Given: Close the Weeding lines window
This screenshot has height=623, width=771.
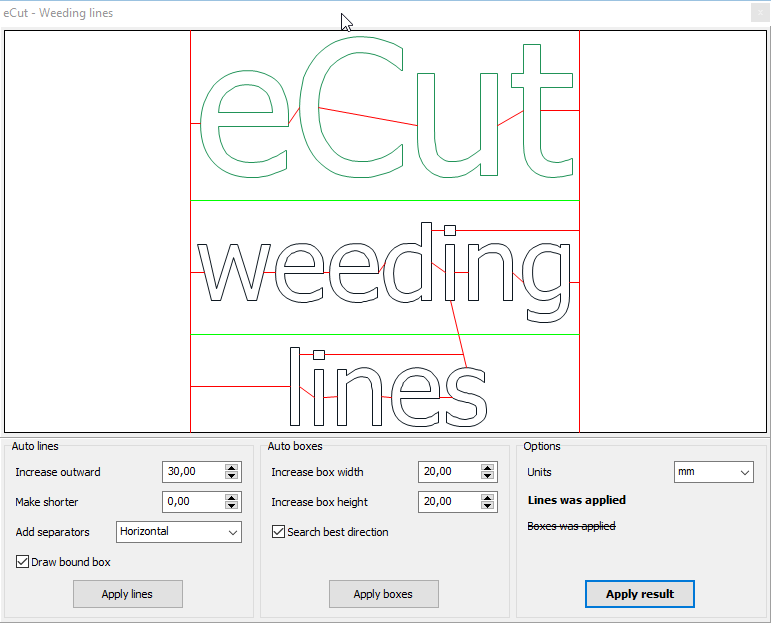Looking at the screenshot, I should pyautogui.click(x=760, y=13).
